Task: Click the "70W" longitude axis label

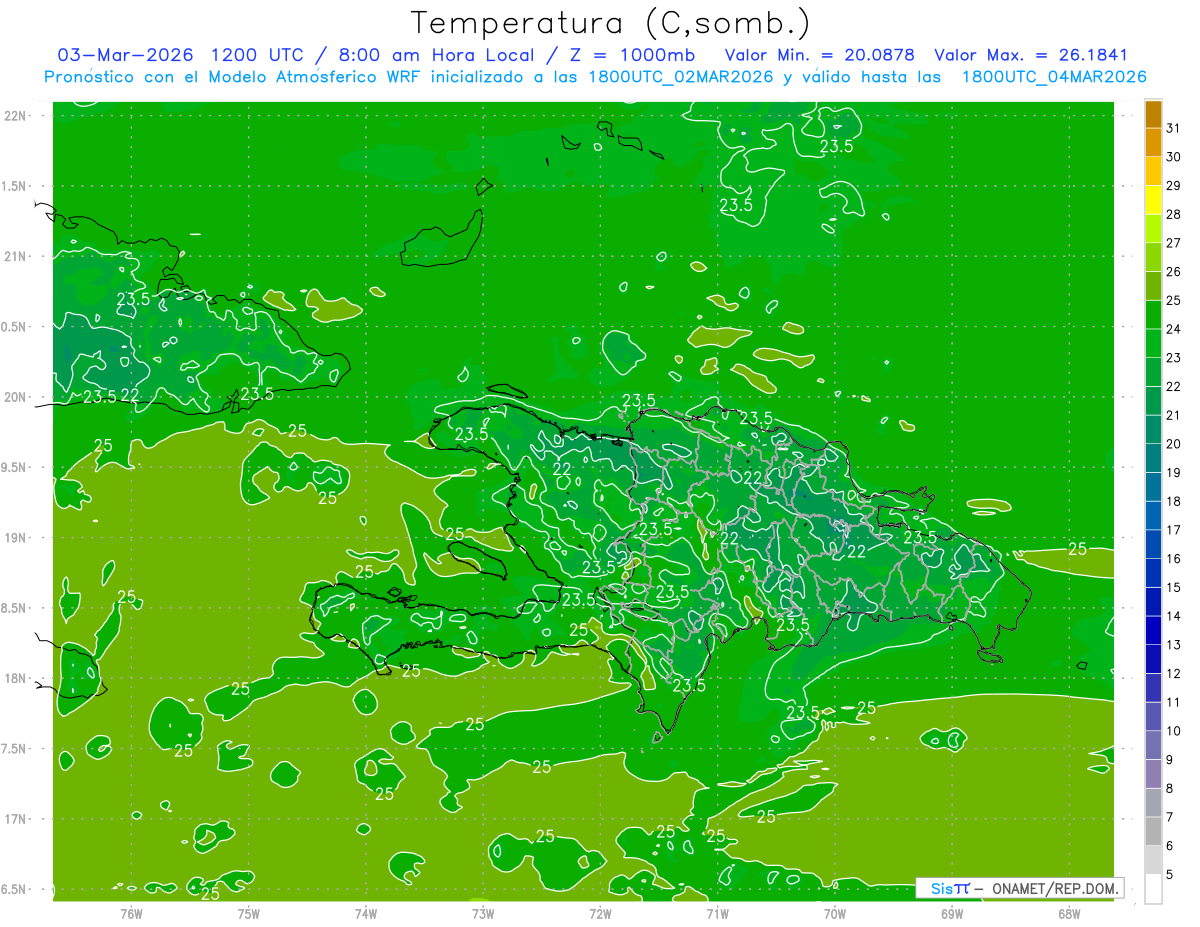Action: [x=835, y=913]
